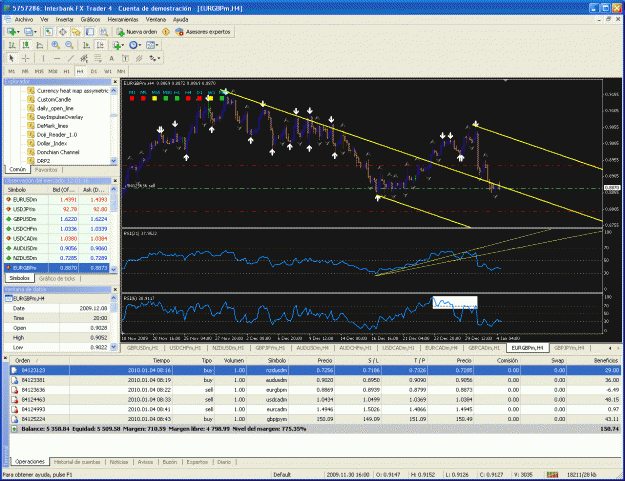625x481 pixels.
Task: Open the periodicity clock dropdown
Action: coord(136,45)
